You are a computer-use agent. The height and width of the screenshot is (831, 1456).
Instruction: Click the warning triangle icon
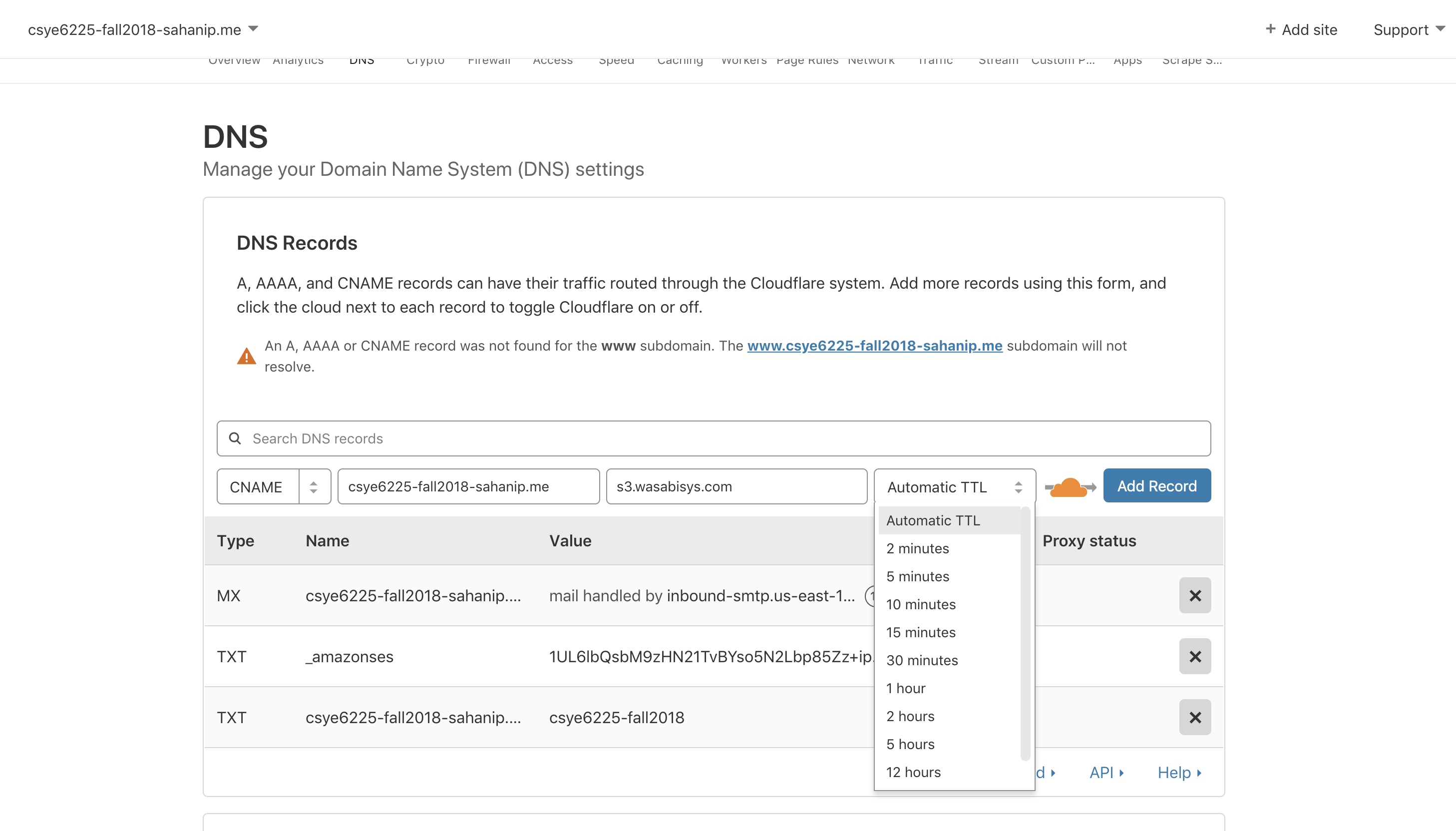pos(247,356)
